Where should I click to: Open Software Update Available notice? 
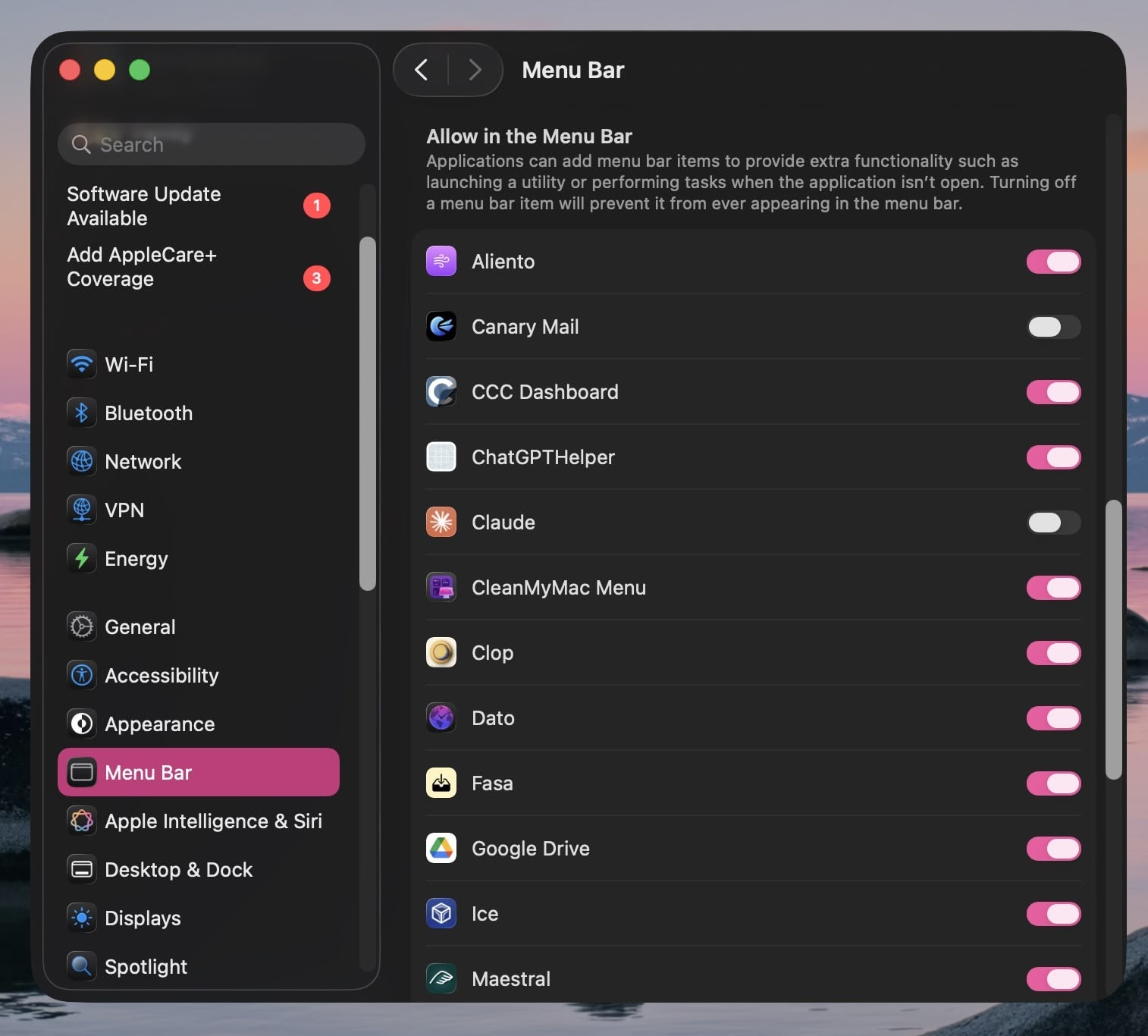tap(144, 206)
